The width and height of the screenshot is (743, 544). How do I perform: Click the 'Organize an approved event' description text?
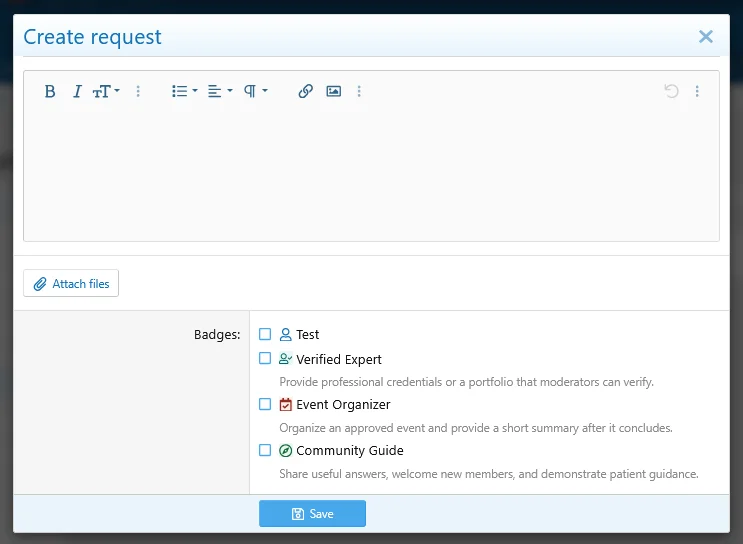click(x=476, y=428)
